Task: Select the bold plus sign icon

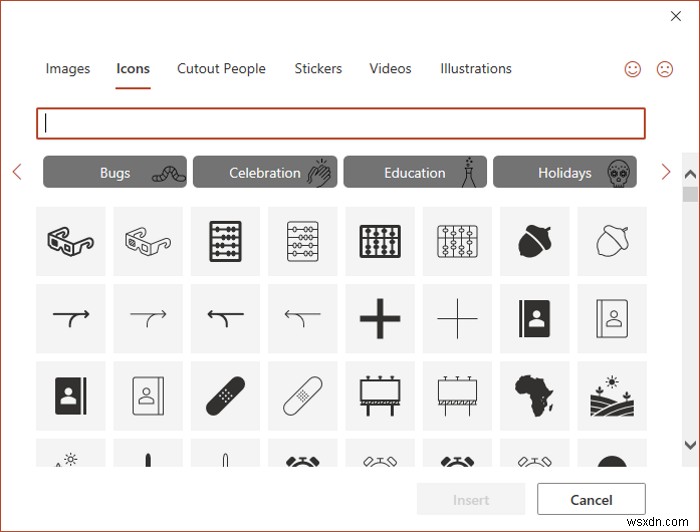Action: (380, 319)
